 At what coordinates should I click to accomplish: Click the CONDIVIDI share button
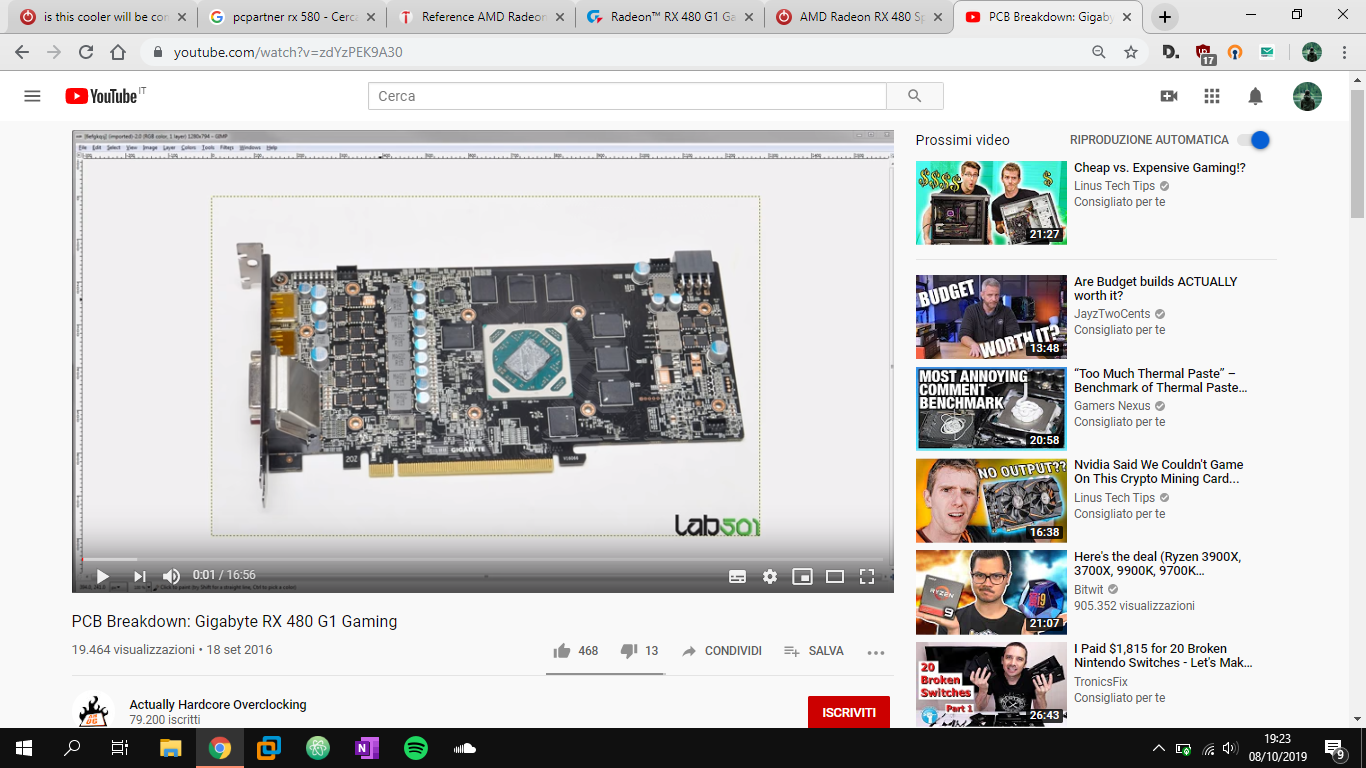(x=721, y=651)
